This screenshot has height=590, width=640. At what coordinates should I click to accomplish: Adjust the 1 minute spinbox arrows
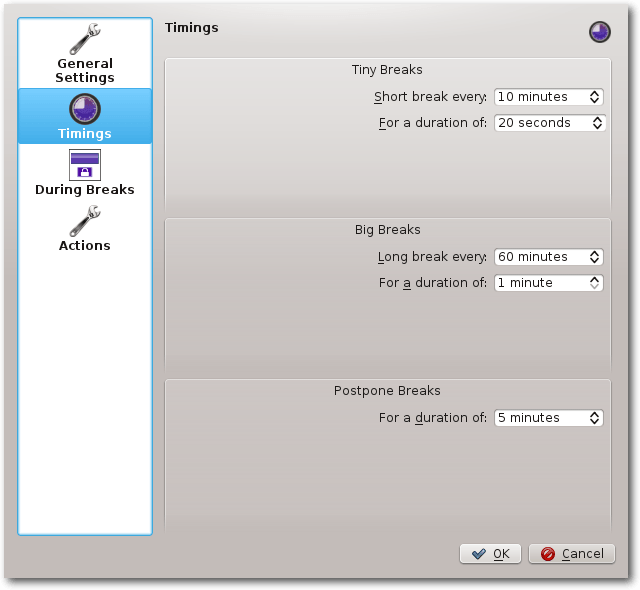(x=594, y=283)
